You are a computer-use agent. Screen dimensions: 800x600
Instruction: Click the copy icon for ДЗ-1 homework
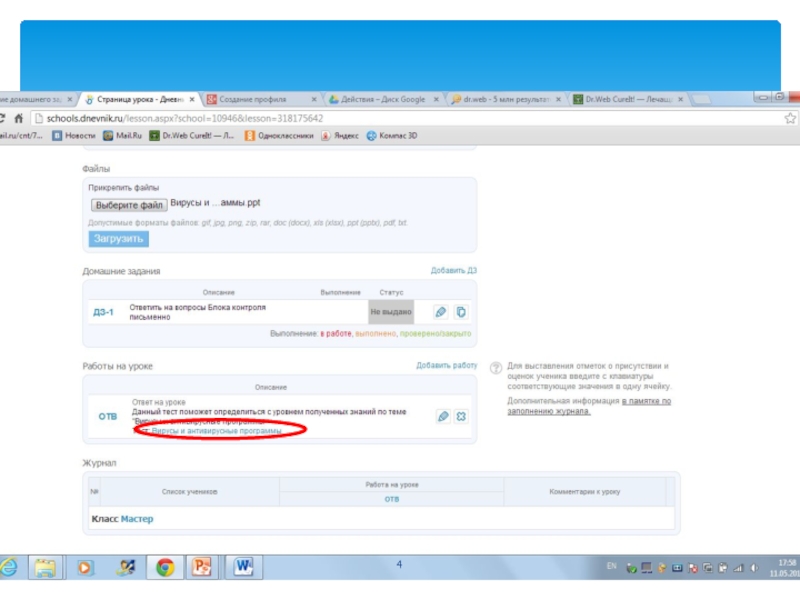461,312
